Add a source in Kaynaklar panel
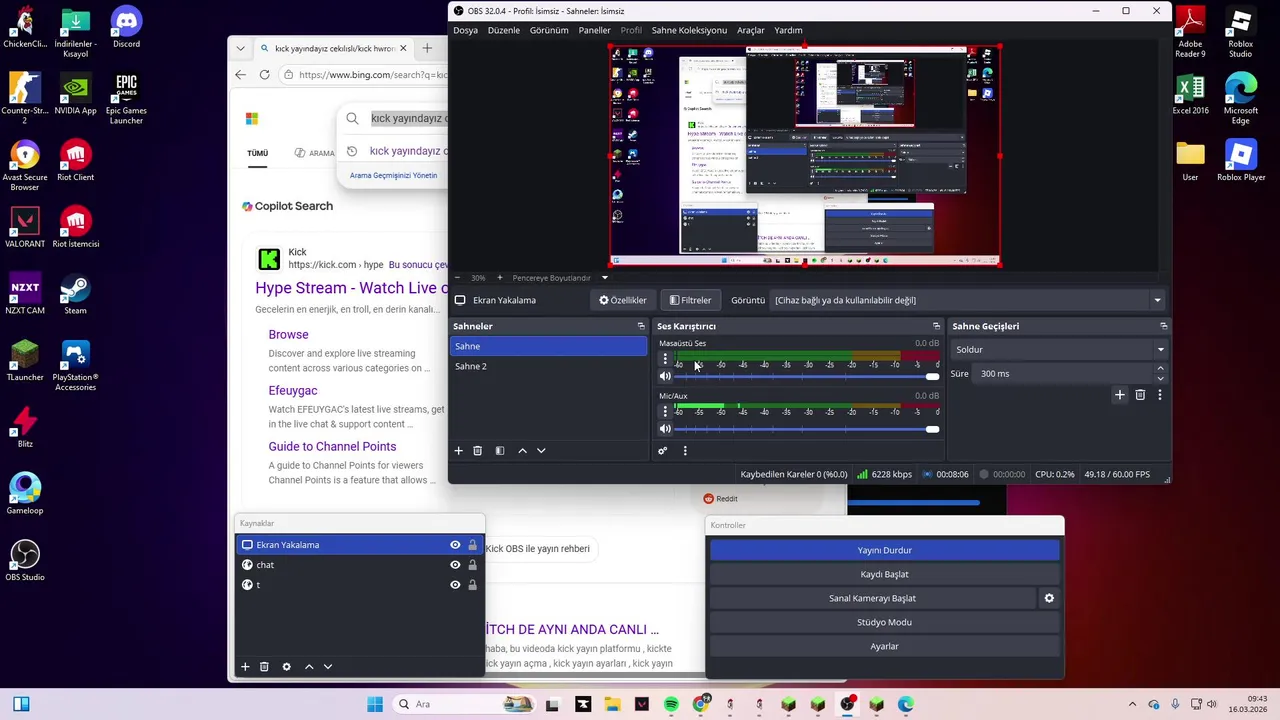Screen dimensions: 1280x720 (x=245, y=667)
